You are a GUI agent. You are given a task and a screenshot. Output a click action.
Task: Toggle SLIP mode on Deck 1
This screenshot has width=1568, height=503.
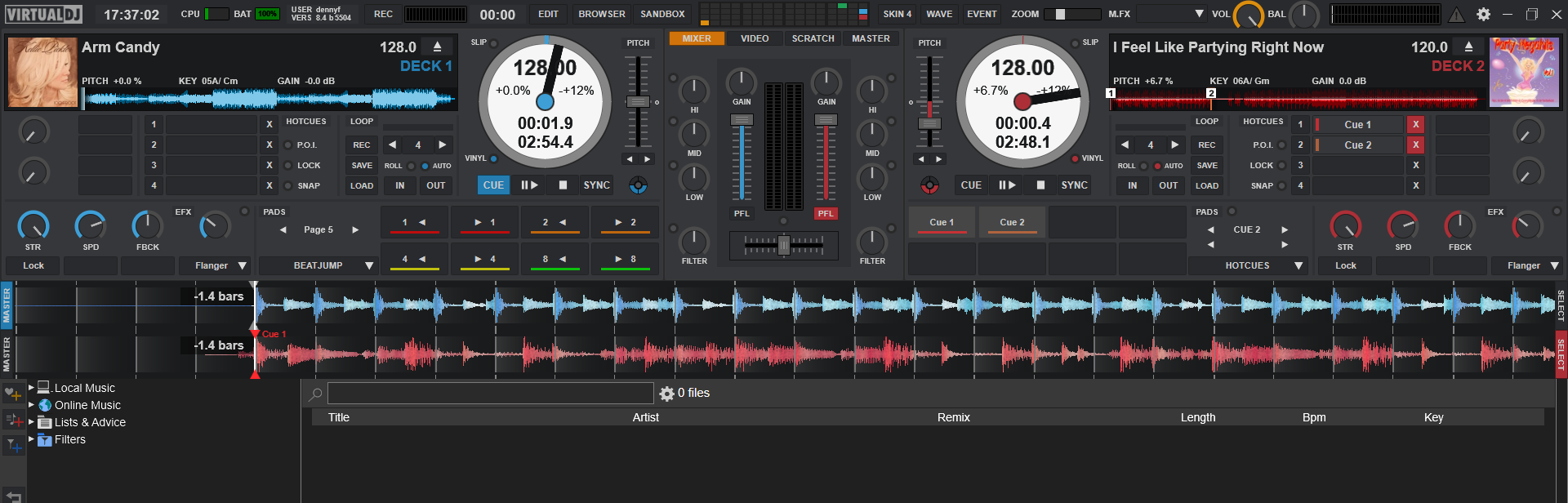click(x=493, y=43)
